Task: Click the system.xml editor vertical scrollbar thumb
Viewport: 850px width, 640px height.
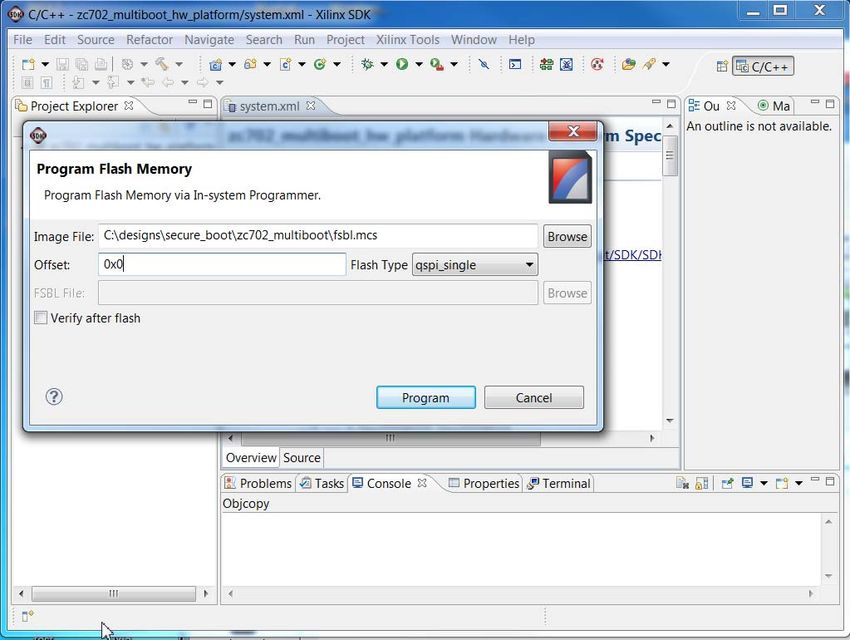Action: [670, 156]
